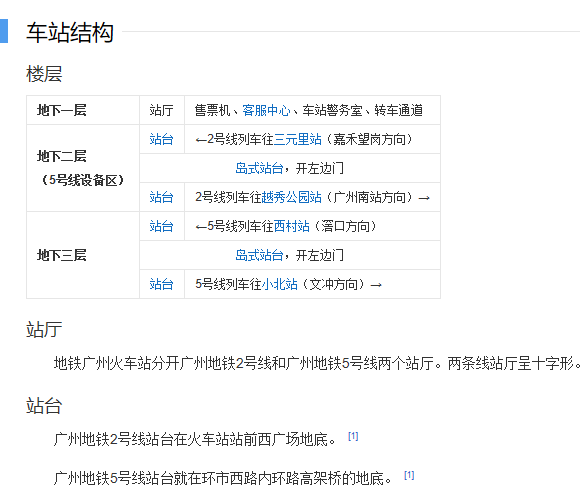Click the (滘口方向) text

point(345,226)
